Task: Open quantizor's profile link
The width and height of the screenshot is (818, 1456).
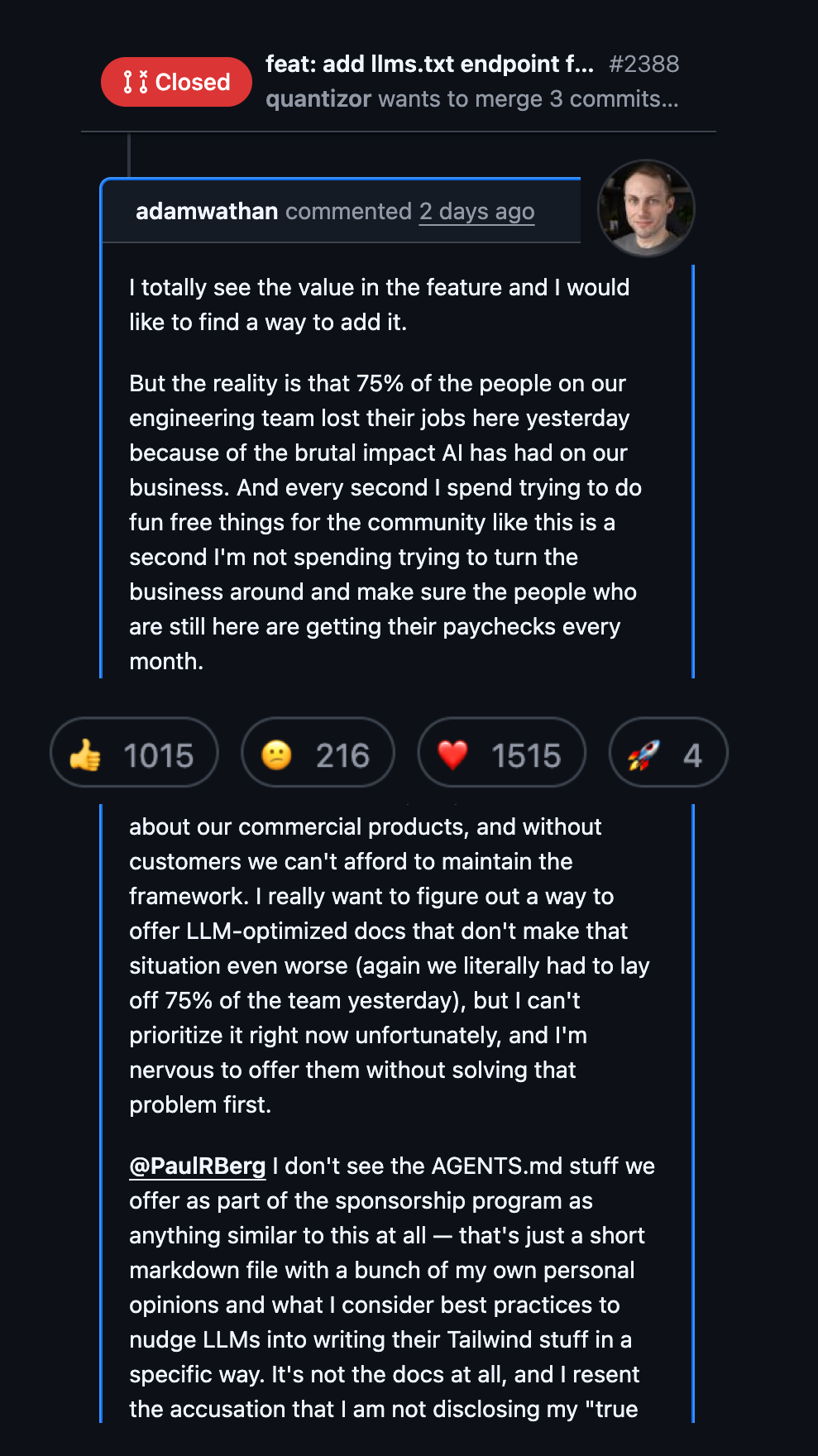Action: [318, 99]
